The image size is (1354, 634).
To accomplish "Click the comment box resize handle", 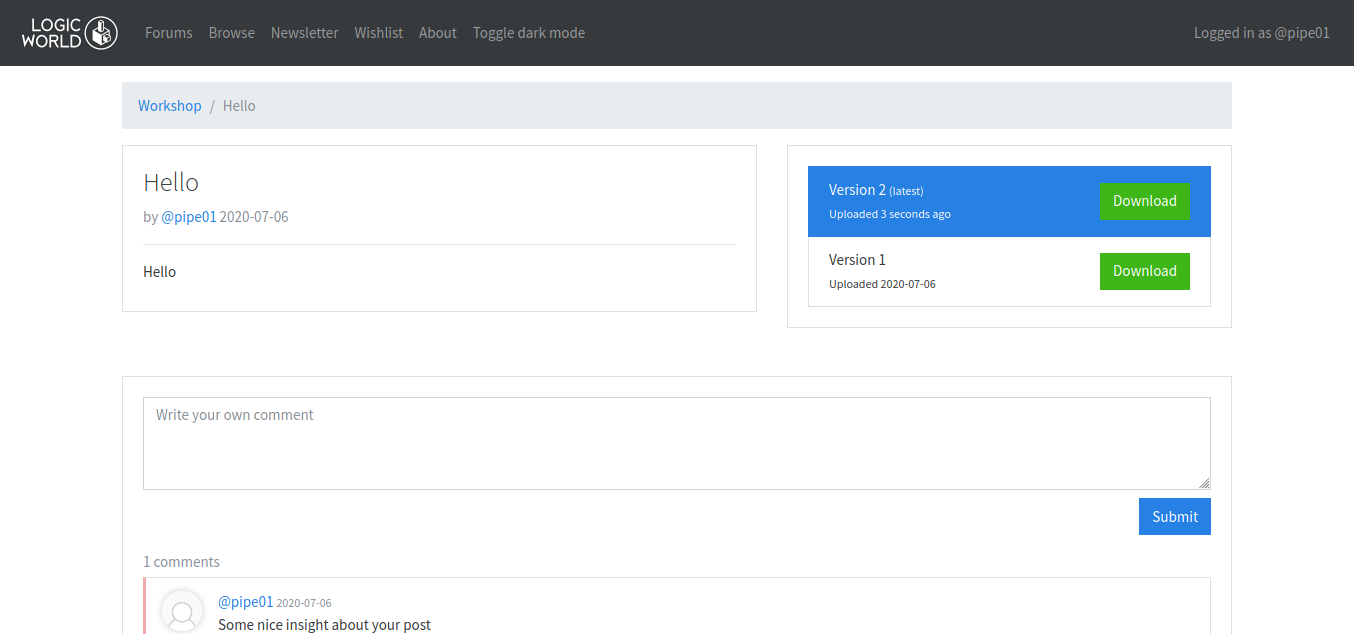I will coord(1204,483).
